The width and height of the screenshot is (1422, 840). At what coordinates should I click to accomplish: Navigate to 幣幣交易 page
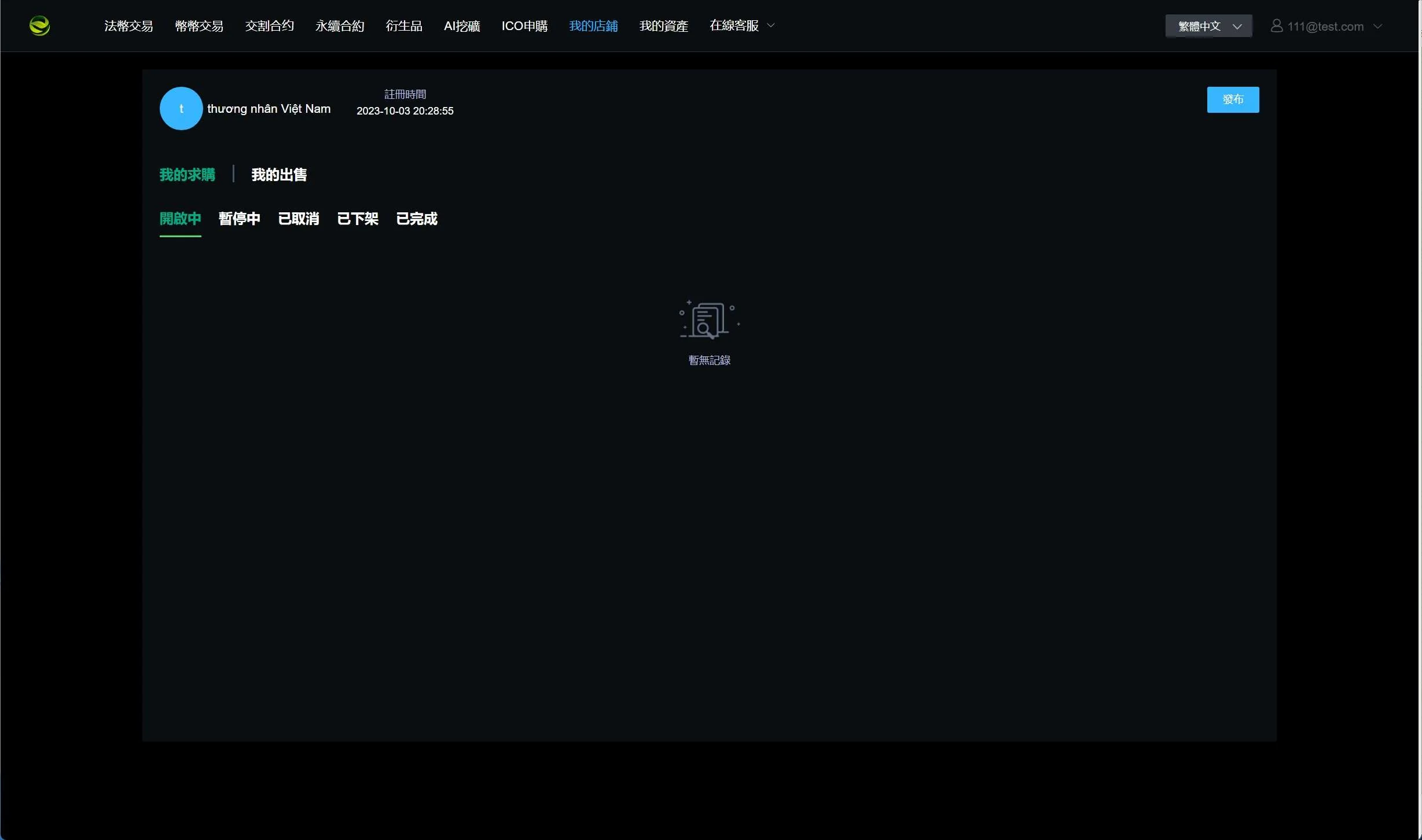tap(199, 26)
